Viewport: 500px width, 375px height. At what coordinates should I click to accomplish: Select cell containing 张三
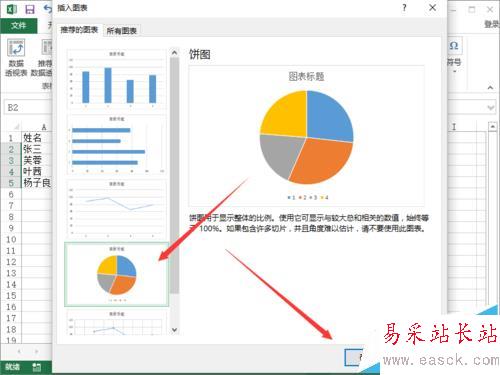37,149
